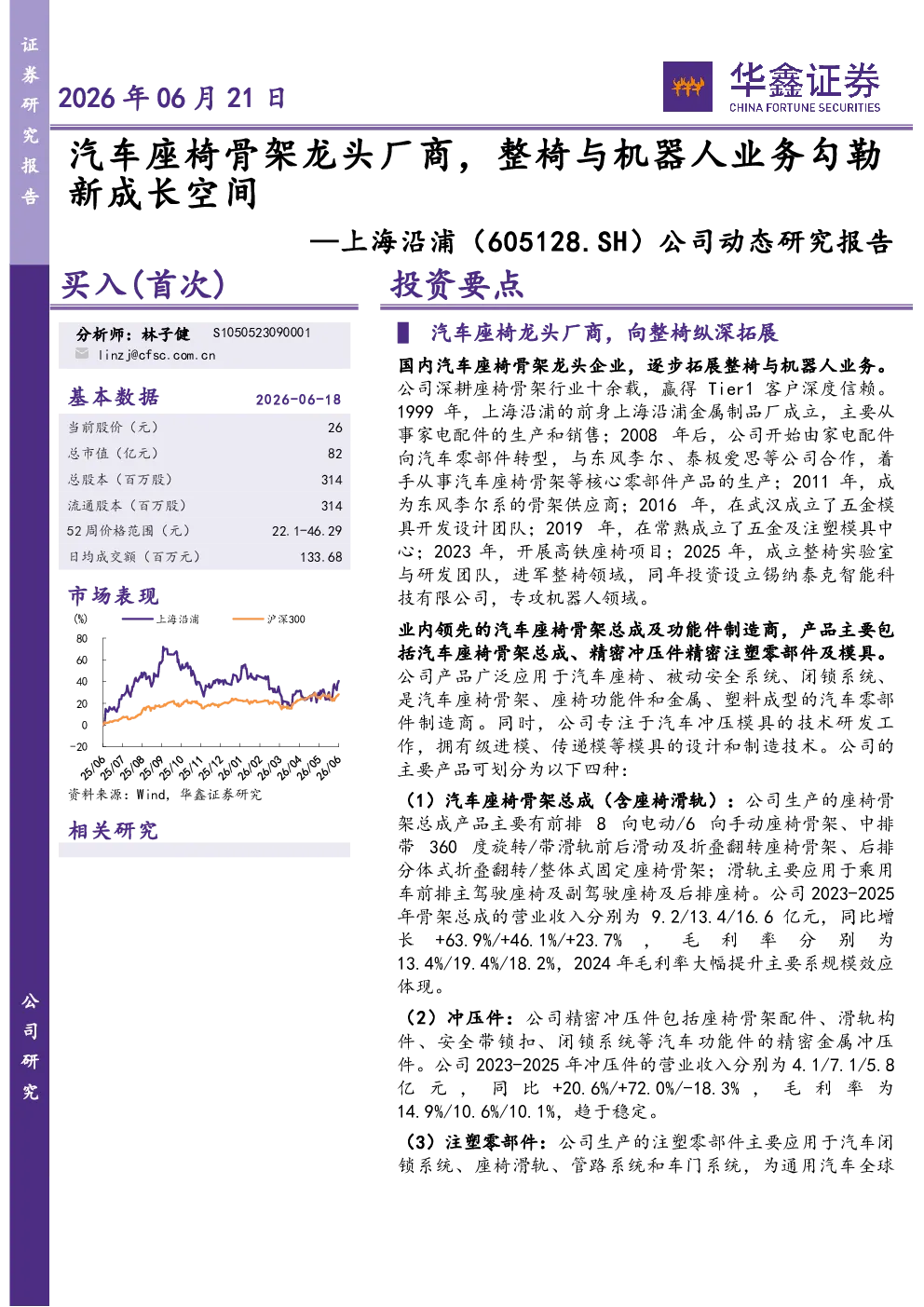Click the email linzj@cfsc.com.cn
The height and width of the screenshot is (1307, 924).
156,355
